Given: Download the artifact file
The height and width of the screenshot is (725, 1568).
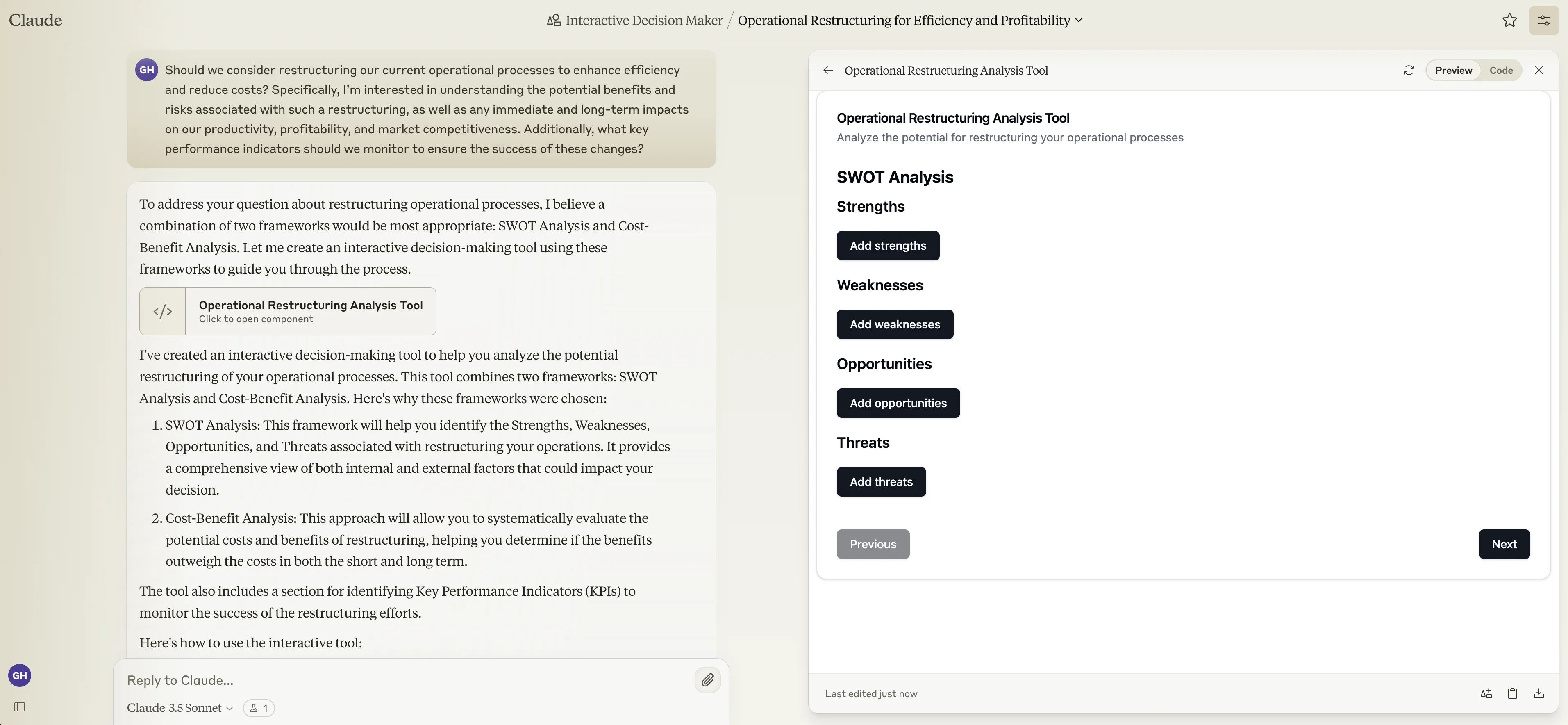Looking at the screenshot, I should [1538, 693].
